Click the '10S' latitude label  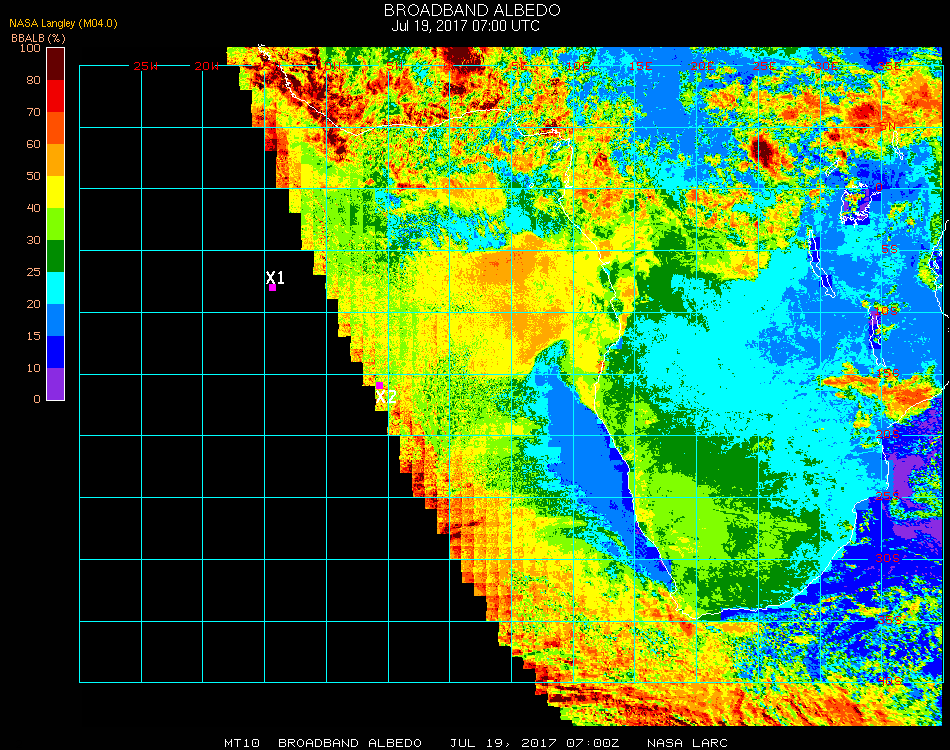click(x=886, y=311)
